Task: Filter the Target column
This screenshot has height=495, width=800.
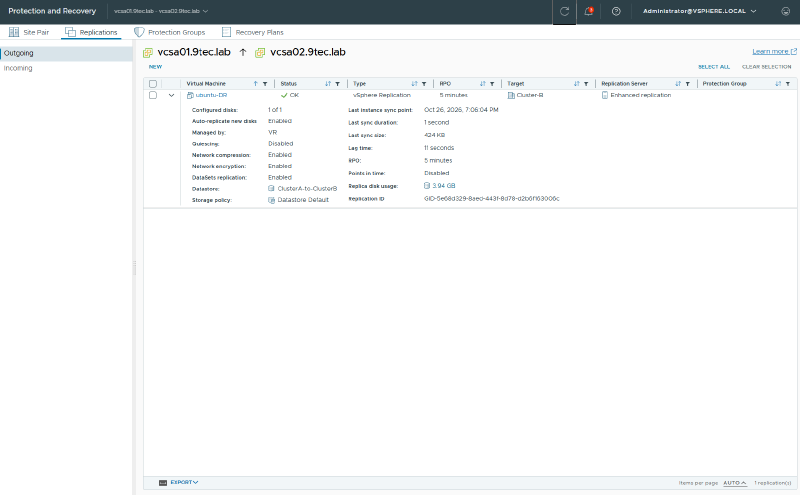Action: [586, 84]
